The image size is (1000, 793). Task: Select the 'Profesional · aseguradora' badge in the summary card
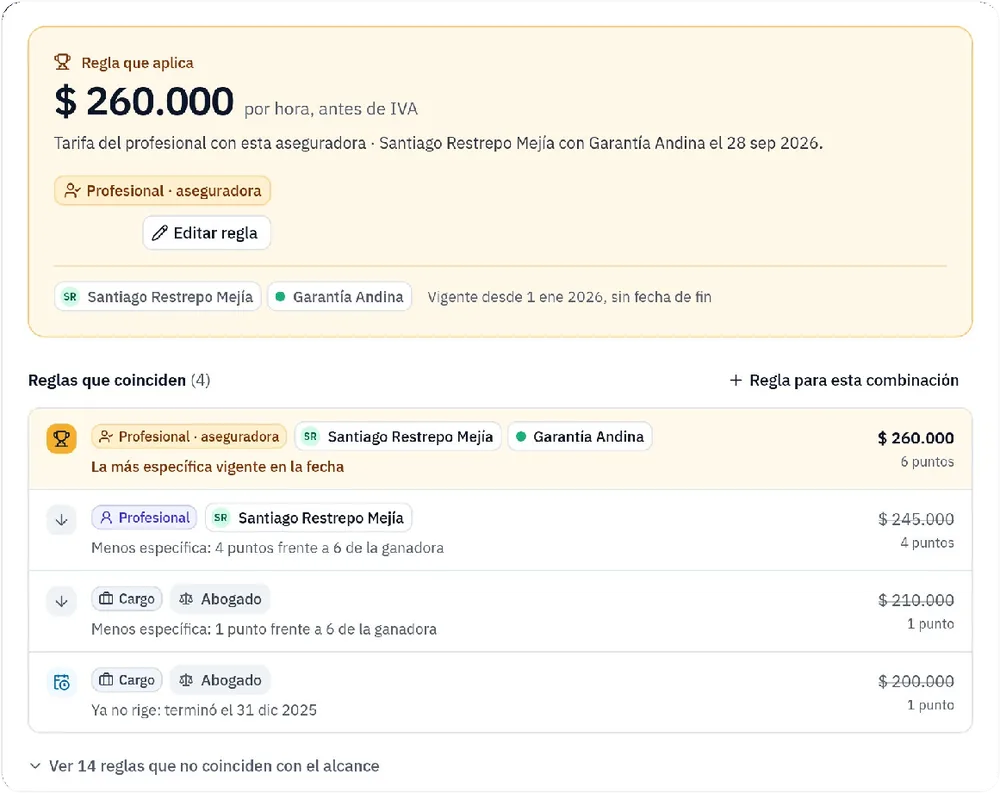[x=163, y=191]
